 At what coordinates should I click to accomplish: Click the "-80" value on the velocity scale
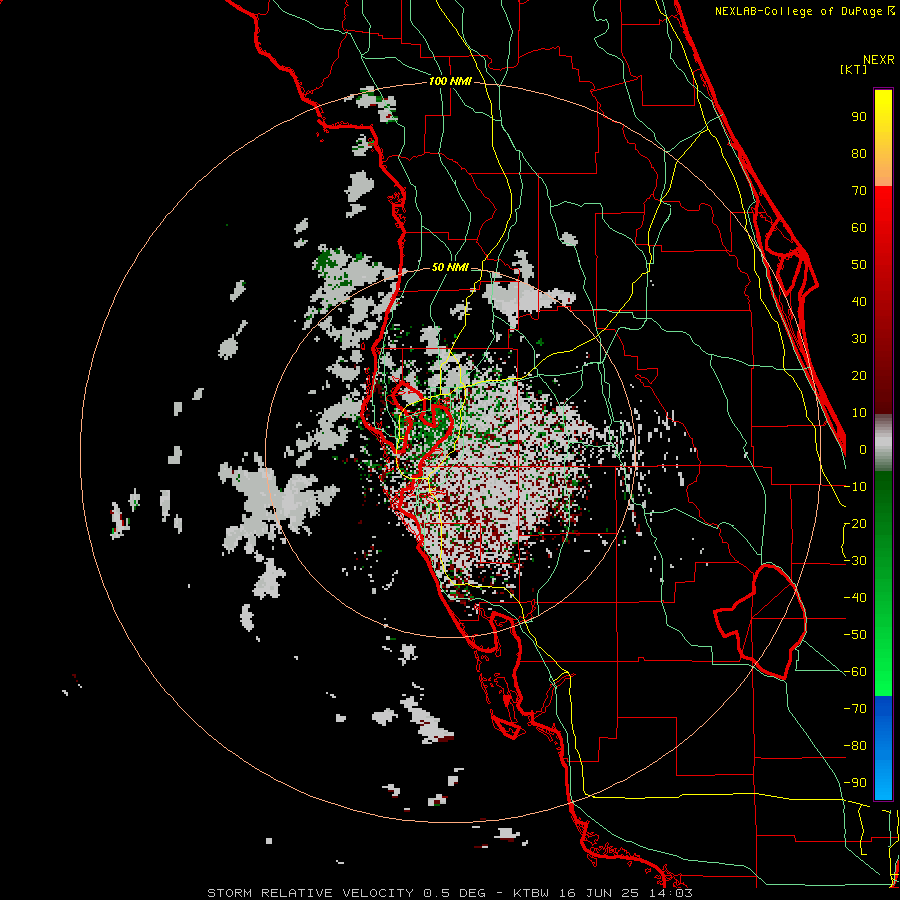(855, 746)
